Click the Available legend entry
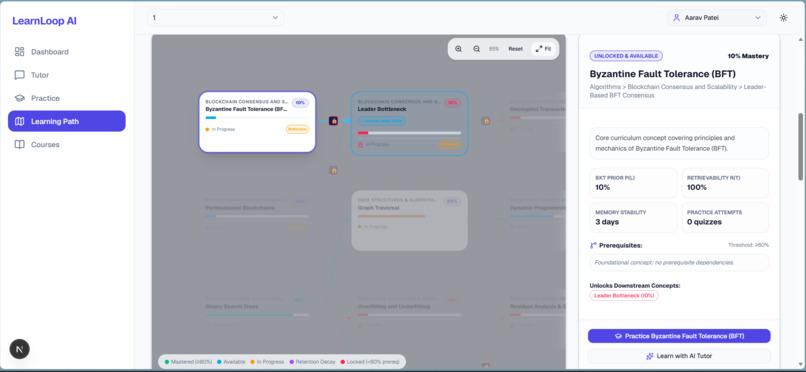 (231, 362)
